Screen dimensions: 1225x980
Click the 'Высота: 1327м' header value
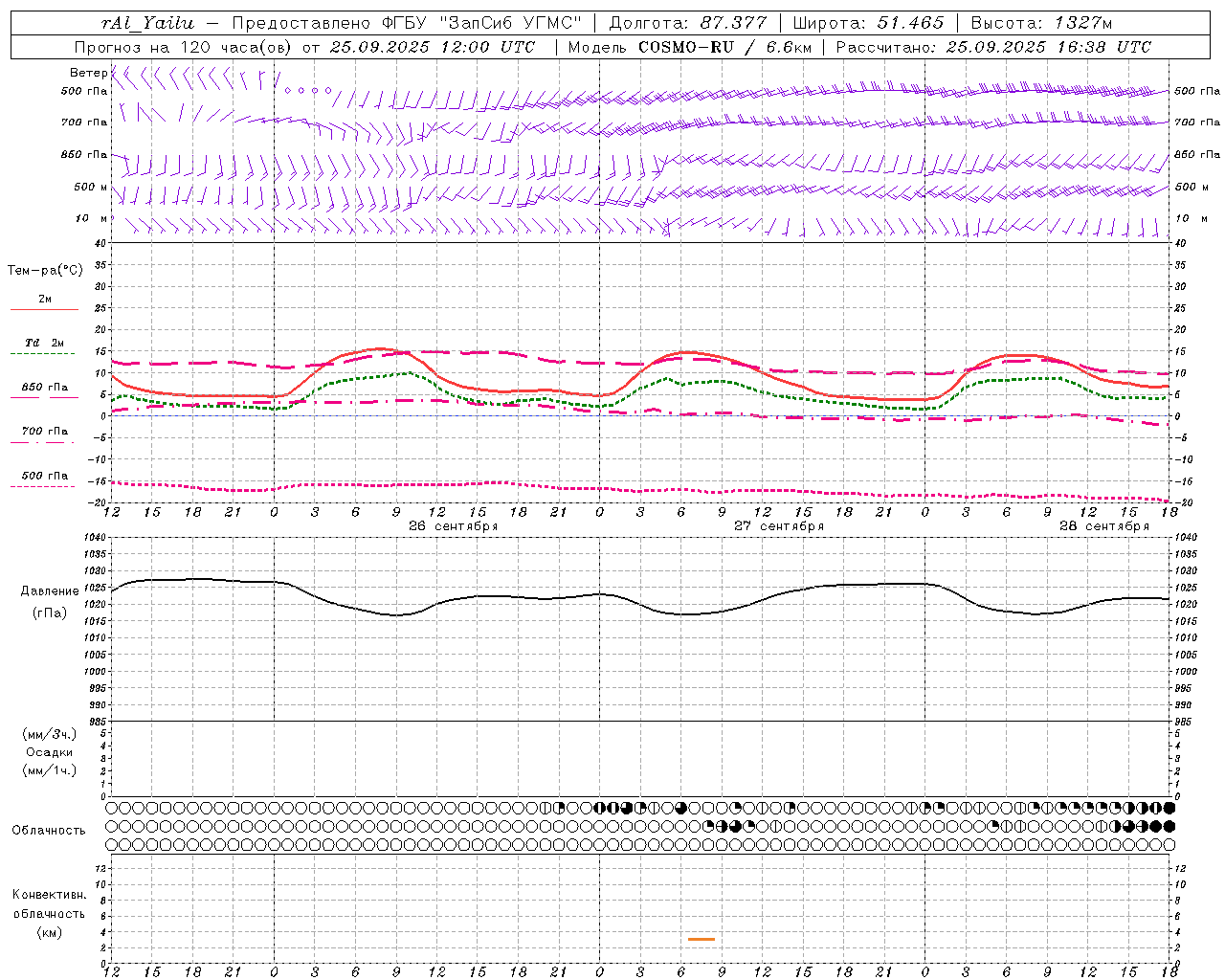tap(1041, 23)
